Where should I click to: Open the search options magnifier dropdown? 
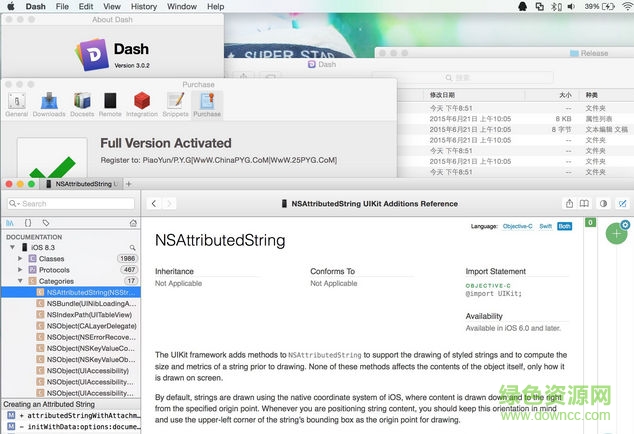pyautogui.click(x=14, y=203)
